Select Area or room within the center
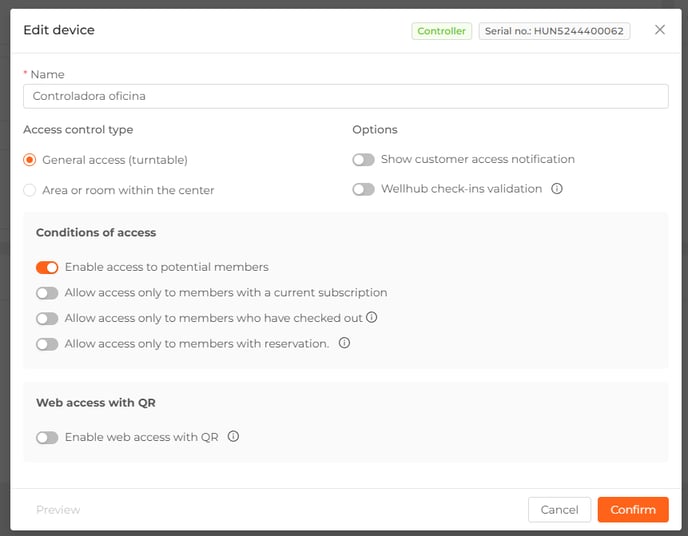This screenshot has height=536, width=688. 29,190
